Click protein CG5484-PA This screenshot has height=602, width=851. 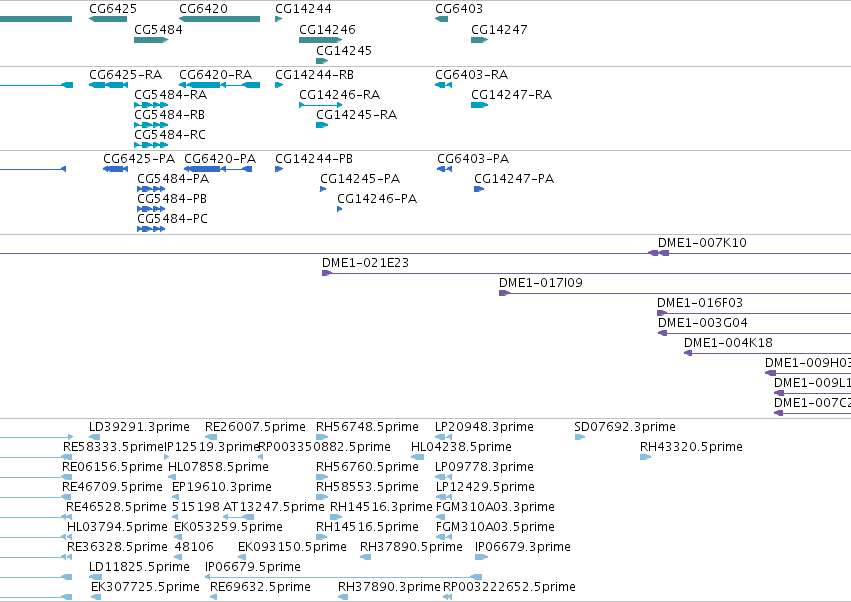[x=173, y=179]
